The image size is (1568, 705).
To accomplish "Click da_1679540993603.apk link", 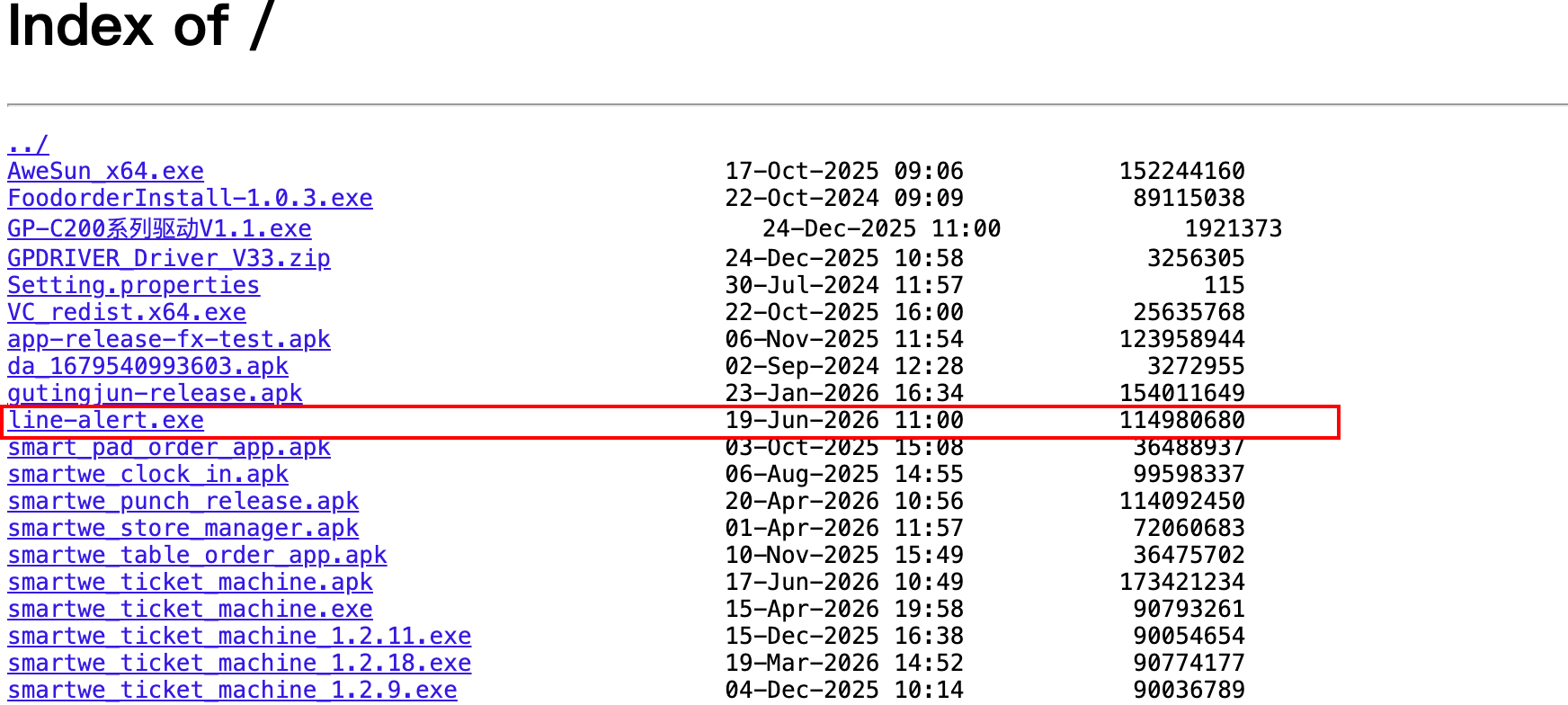I will pos(147,366).
